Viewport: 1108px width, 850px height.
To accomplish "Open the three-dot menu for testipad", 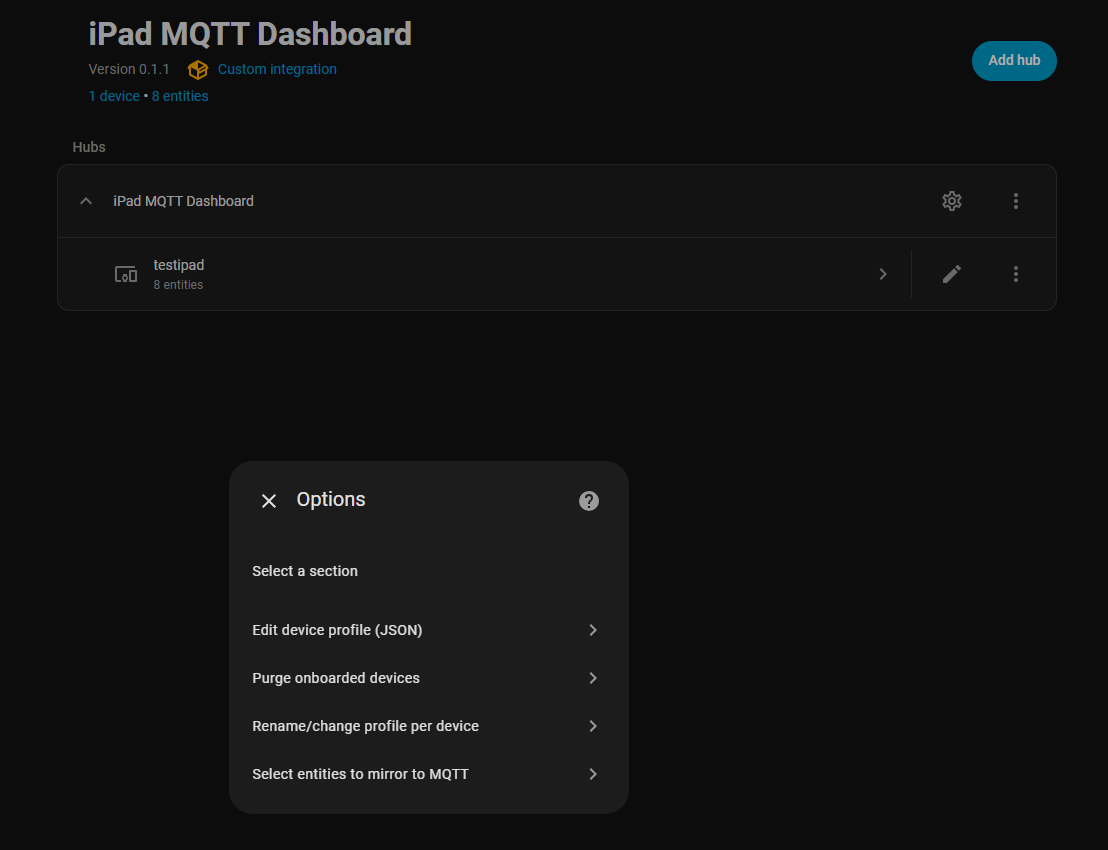I will [1015, 274].
